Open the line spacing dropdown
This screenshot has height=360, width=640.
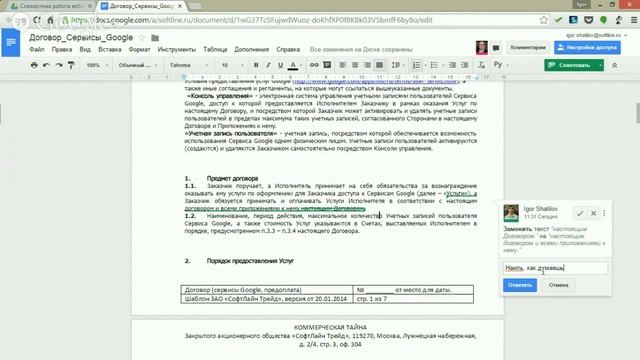point(398,65)
